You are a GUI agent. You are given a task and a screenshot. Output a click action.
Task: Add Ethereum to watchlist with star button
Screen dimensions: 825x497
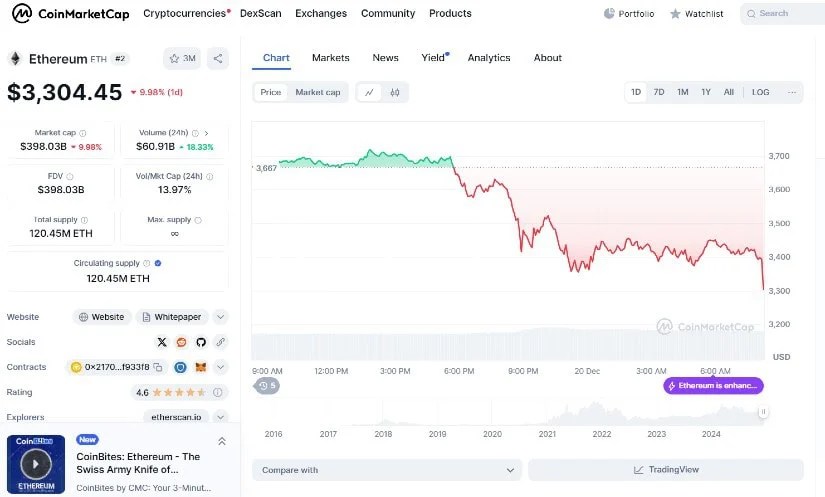click(x=182, y=58)
